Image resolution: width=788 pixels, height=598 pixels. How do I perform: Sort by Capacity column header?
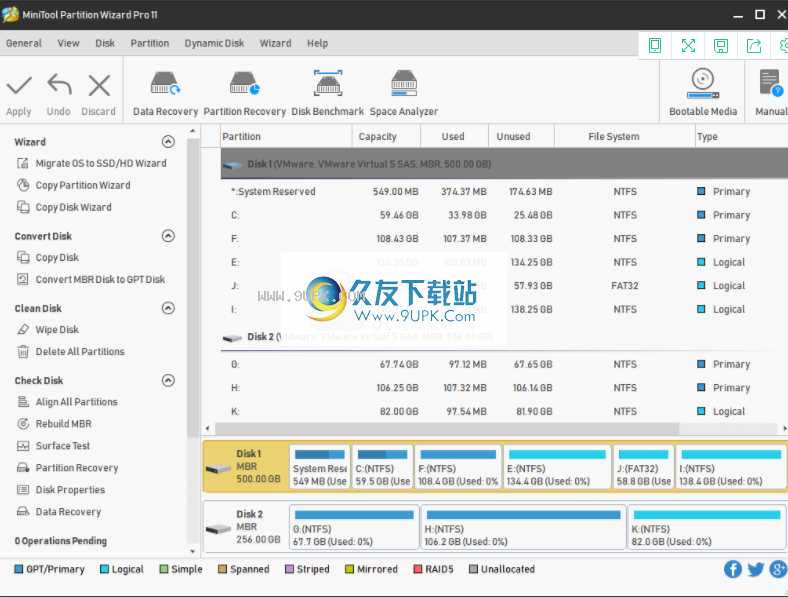pos(386,136)
